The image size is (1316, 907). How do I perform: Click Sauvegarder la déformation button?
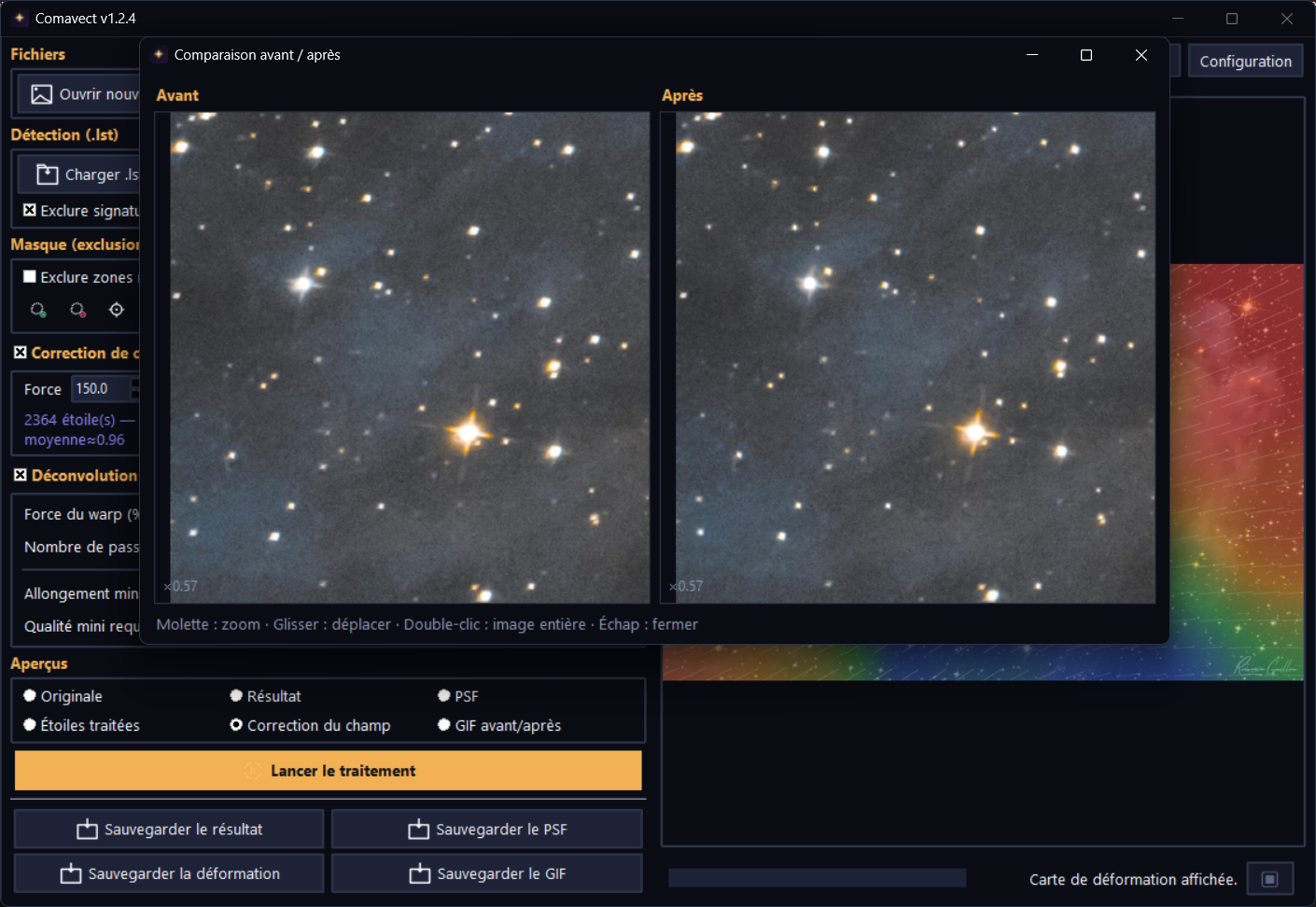169,873
